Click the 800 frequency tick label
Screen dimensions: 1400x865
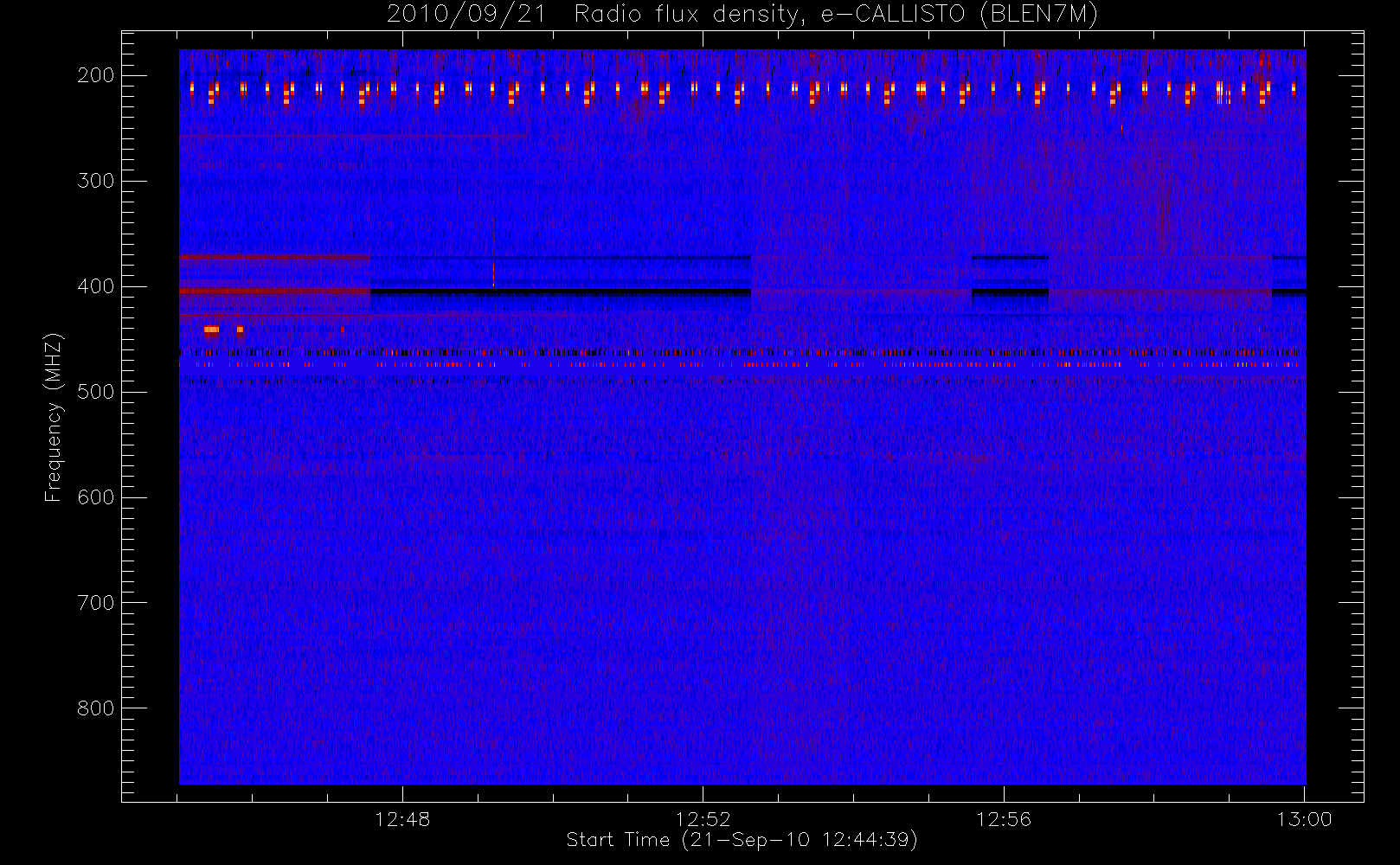[x=96, y=708]
